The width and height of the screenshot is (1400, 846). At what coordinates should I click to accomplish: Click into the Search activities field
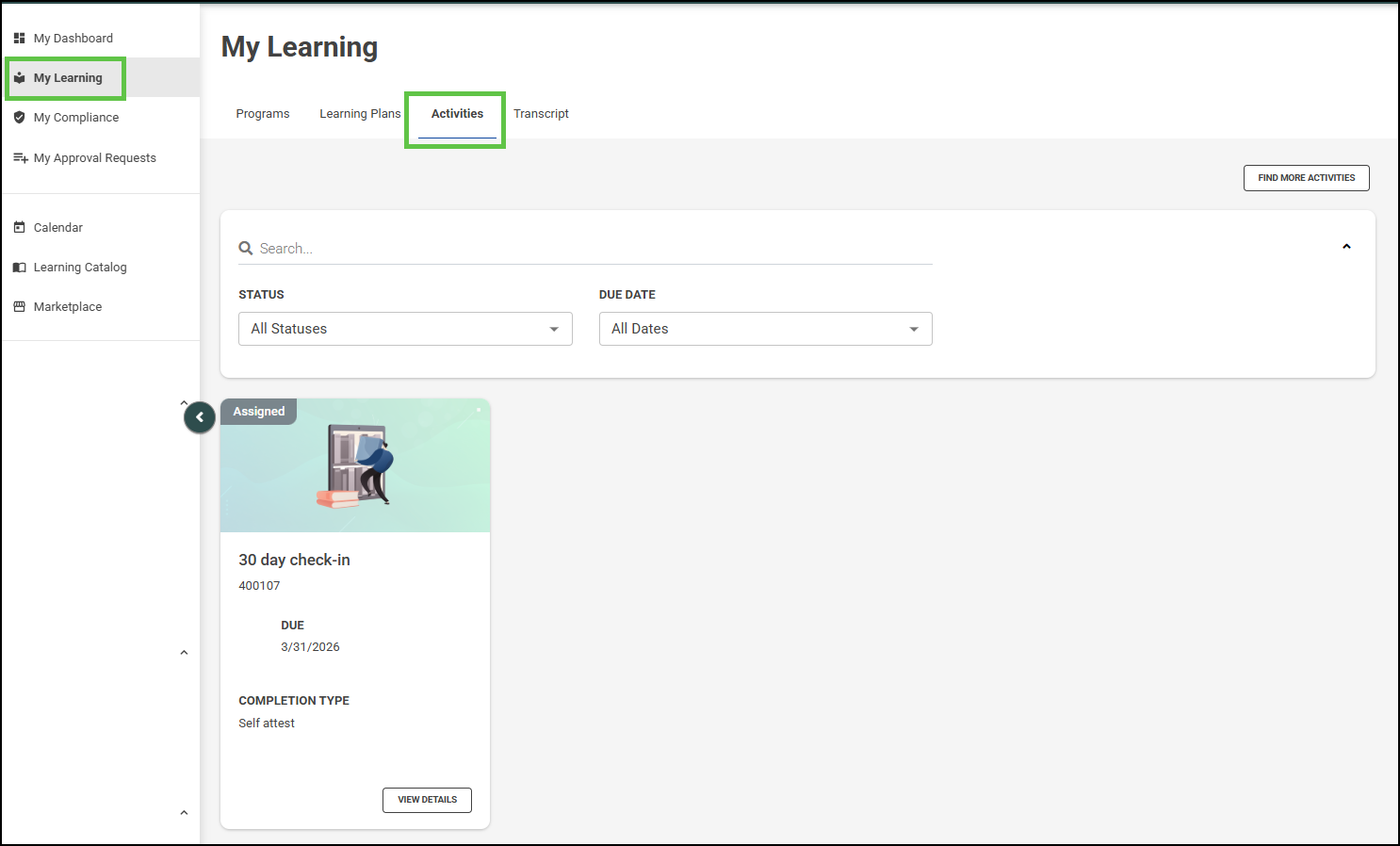pos(594,249)
